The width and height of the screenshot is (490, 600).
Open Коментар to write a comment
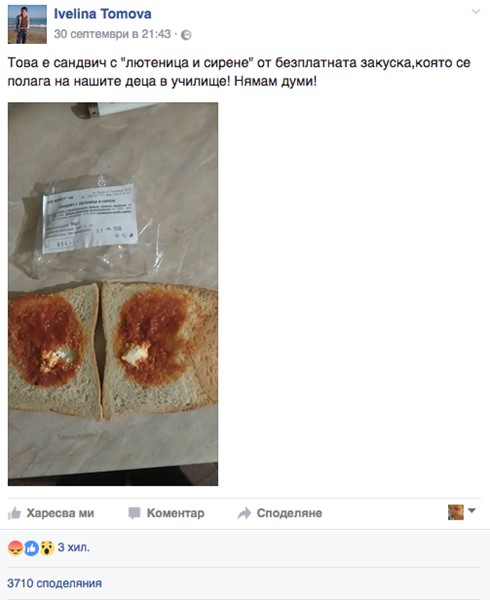point(166,513)
